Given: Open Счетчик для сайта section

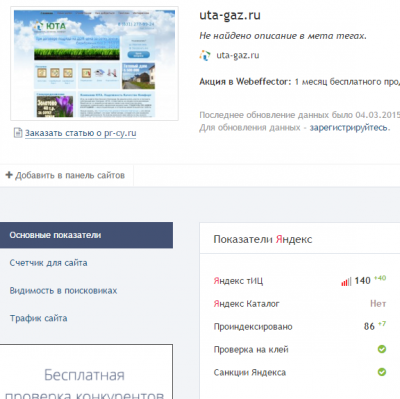Looking at the screenshot, I should click(49, 263).
